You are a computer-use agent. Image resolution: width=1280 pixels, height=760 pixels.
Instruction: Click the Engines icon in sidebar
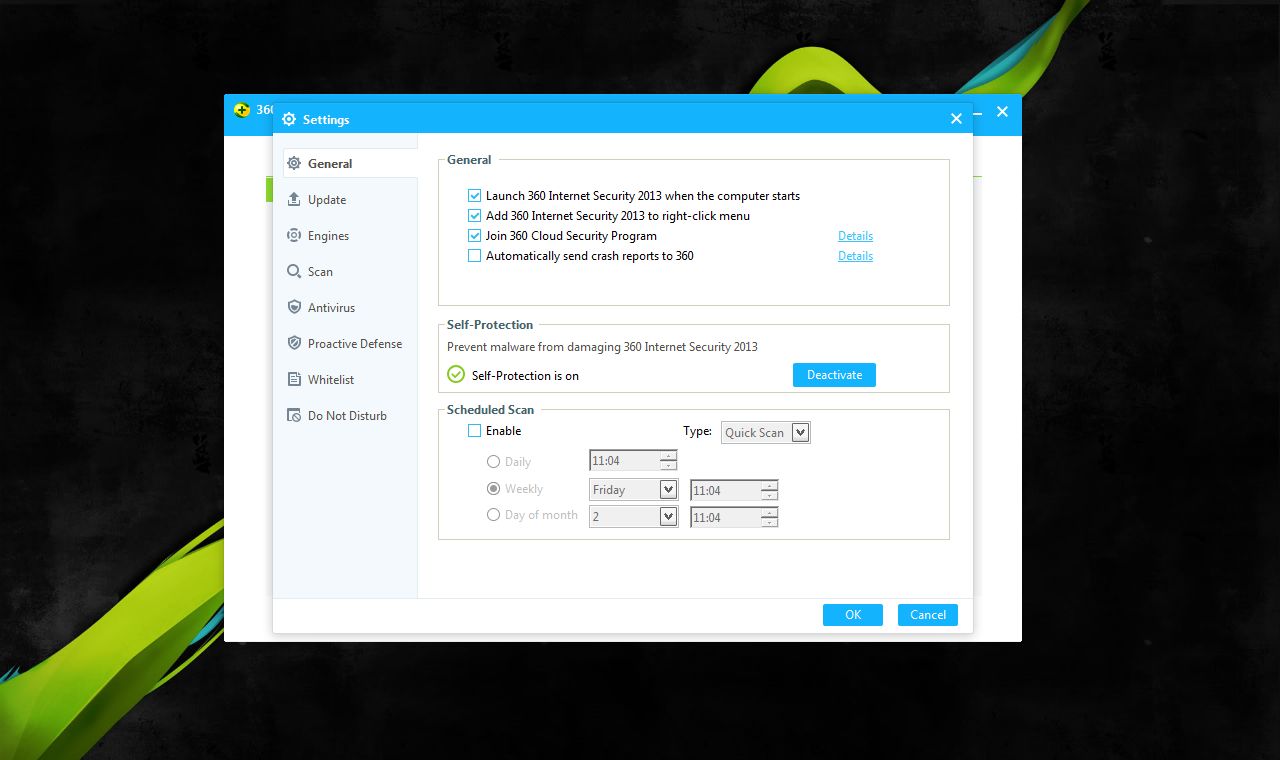(x=294, y=235)
